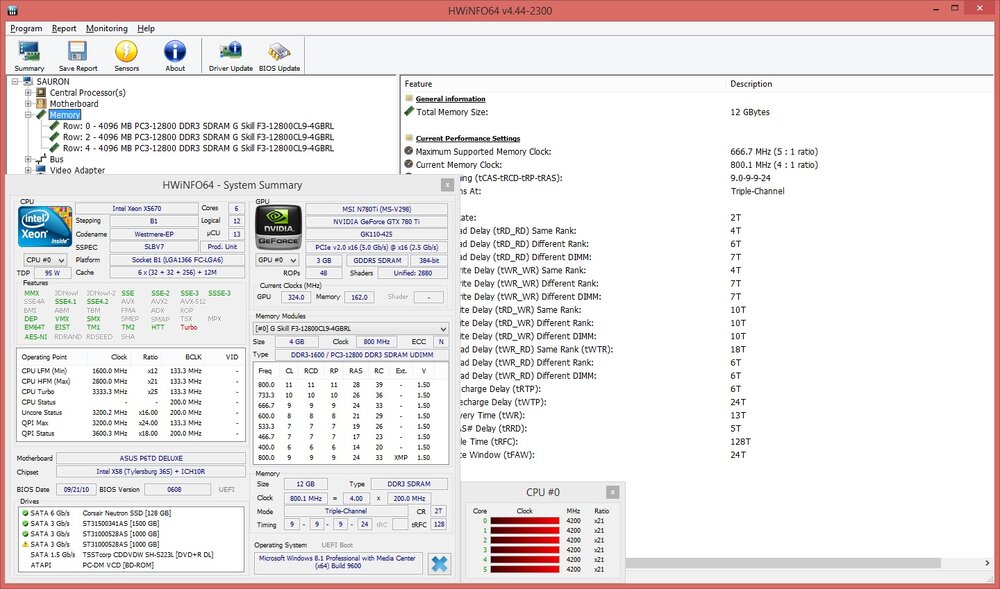Close the System Summary window

pyautogui.click(x=447, y=185)
